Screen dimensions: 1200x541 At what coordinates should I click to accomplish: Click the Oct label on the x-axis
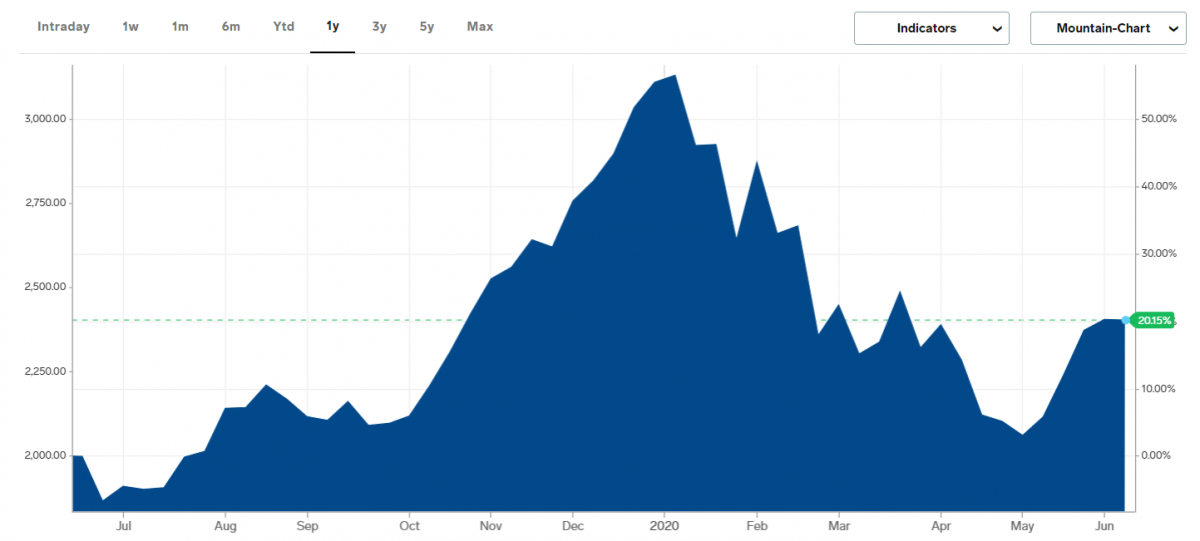(x=409, y=524)
